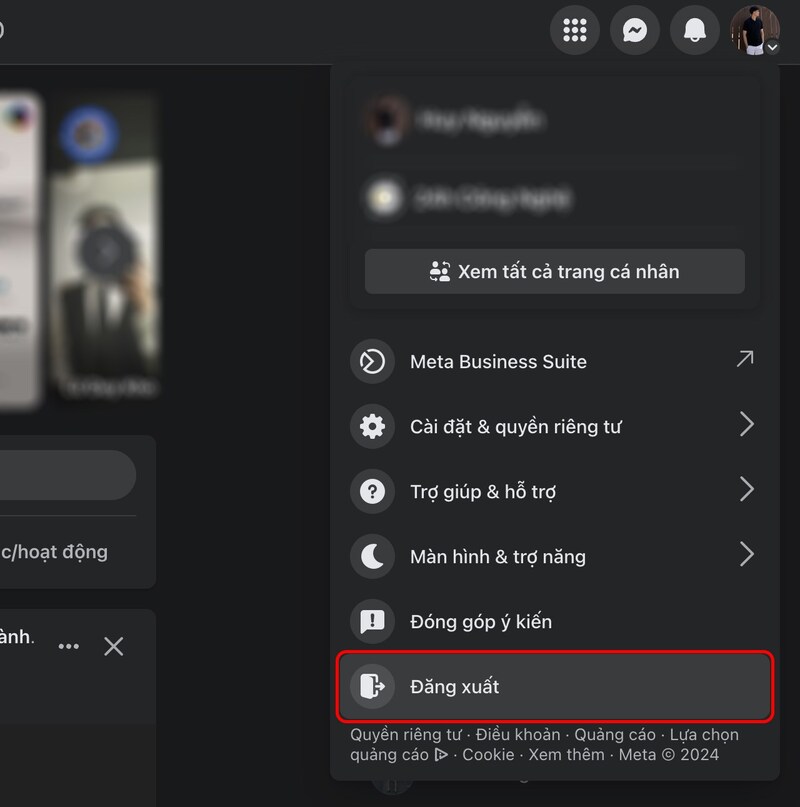The width and height of the screenshot is (800, 807).
Task: Open Màn hình & trợ năng
Action: (x=554, y=556)
